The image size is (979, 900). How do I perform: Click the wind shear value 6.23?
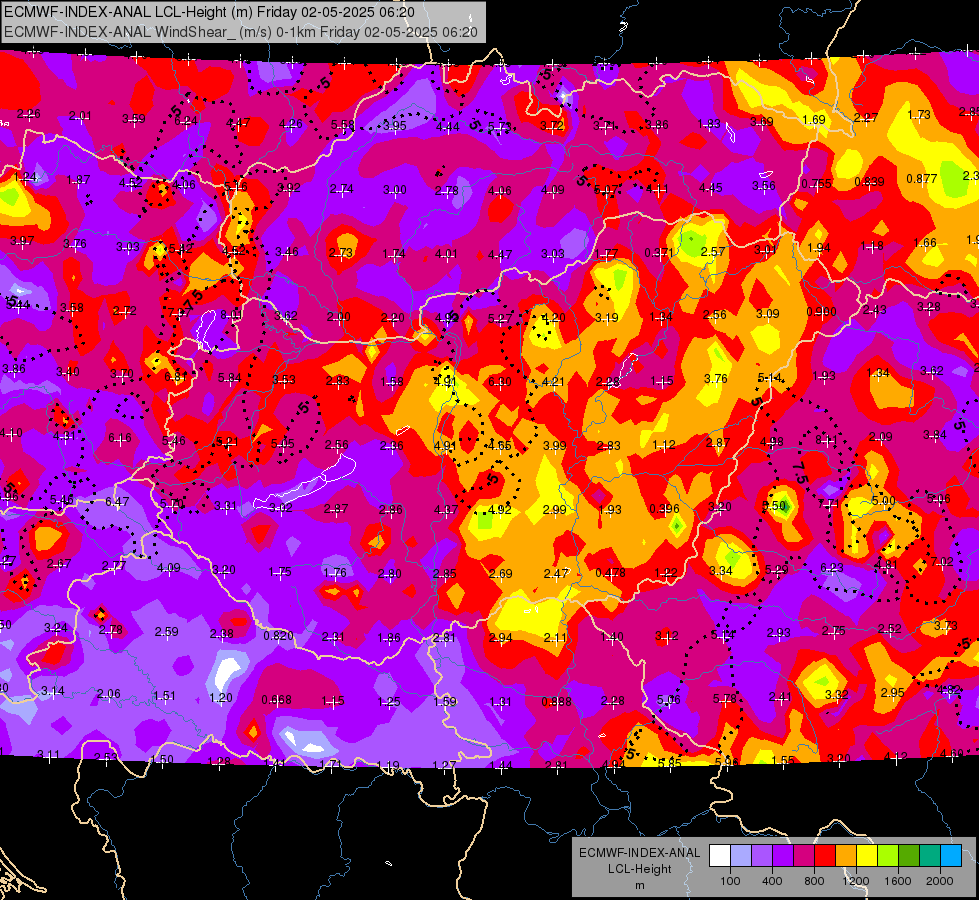(832, 567)
